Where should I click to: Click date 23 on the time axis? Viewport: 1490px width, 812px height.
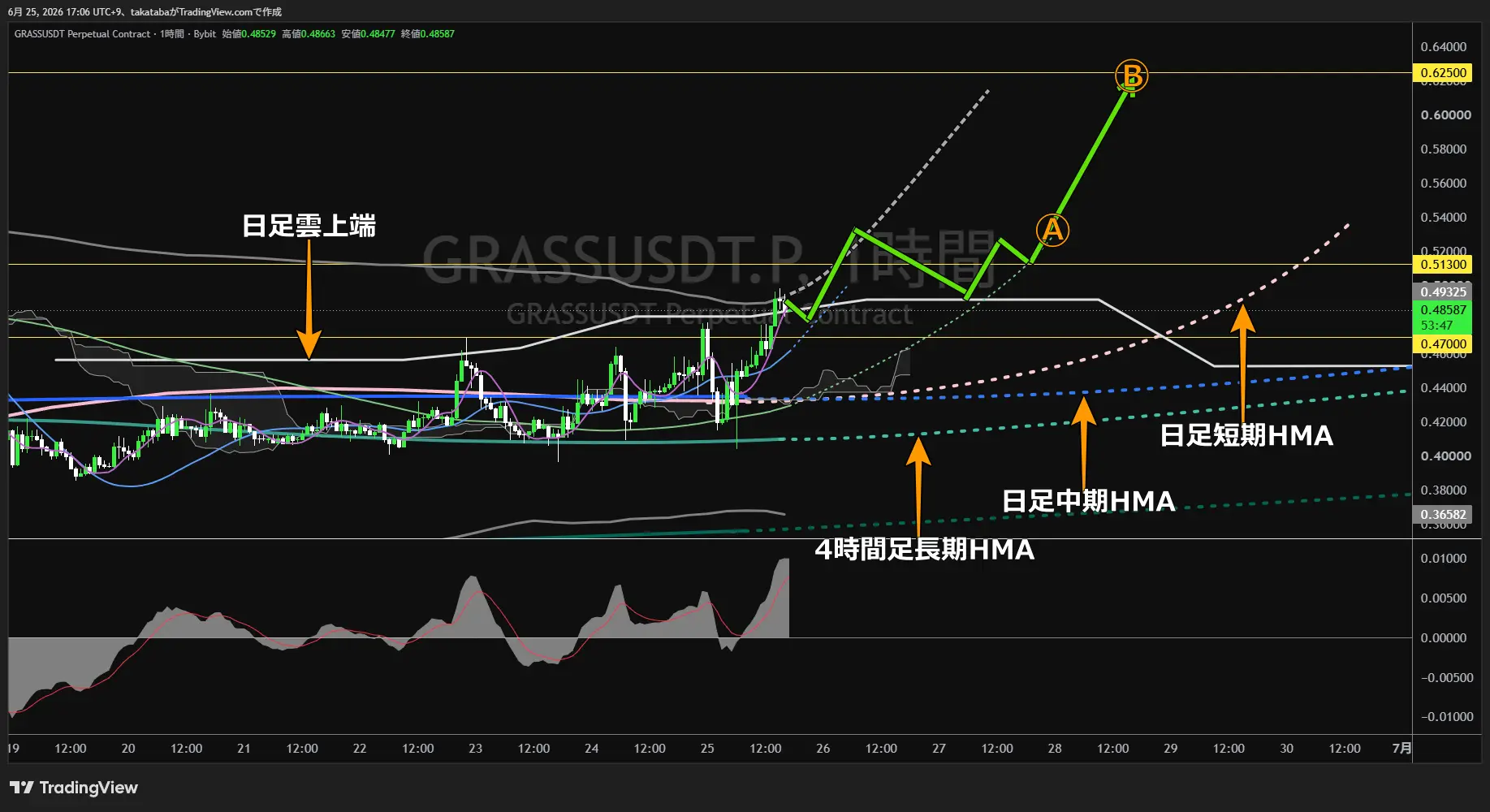[x=476, y=749]
